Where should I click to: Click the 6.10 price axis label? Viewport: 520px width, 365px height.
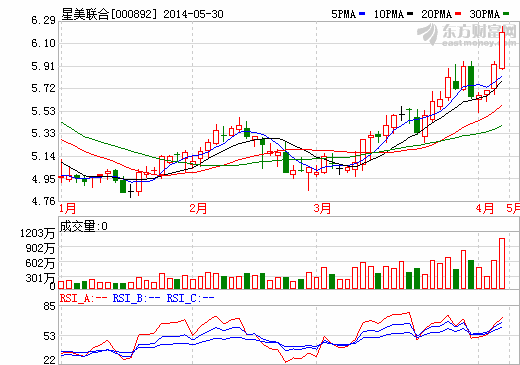tap(43, 43)
